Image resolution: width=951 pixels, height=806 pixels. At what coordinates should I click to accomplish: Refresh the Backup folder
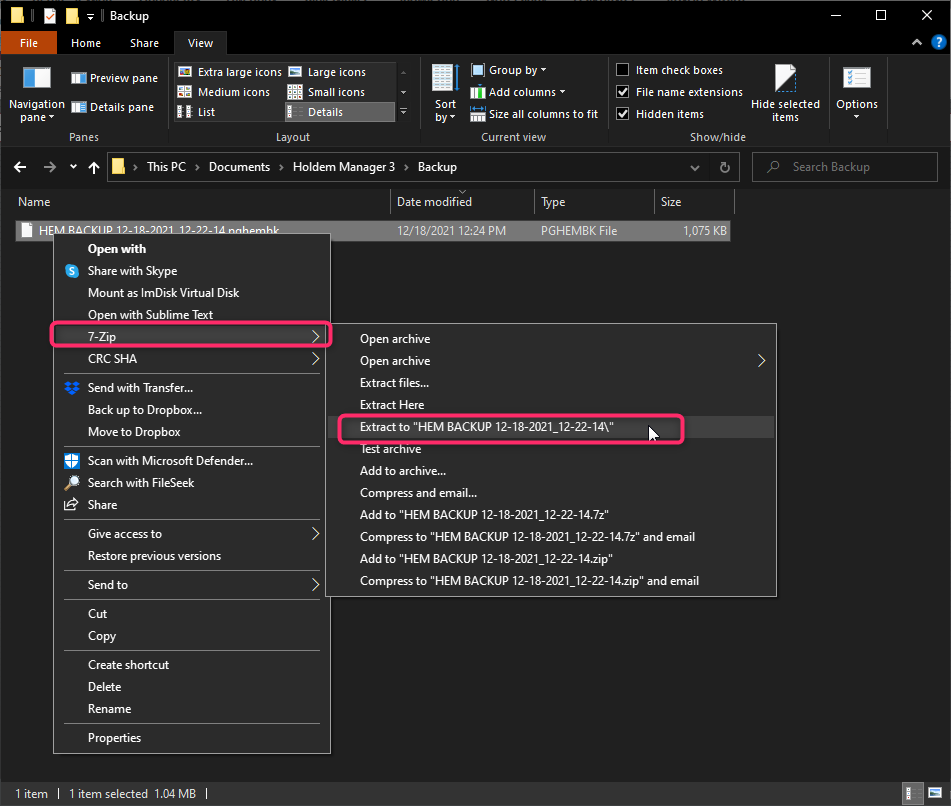click(x=724, y=167)
